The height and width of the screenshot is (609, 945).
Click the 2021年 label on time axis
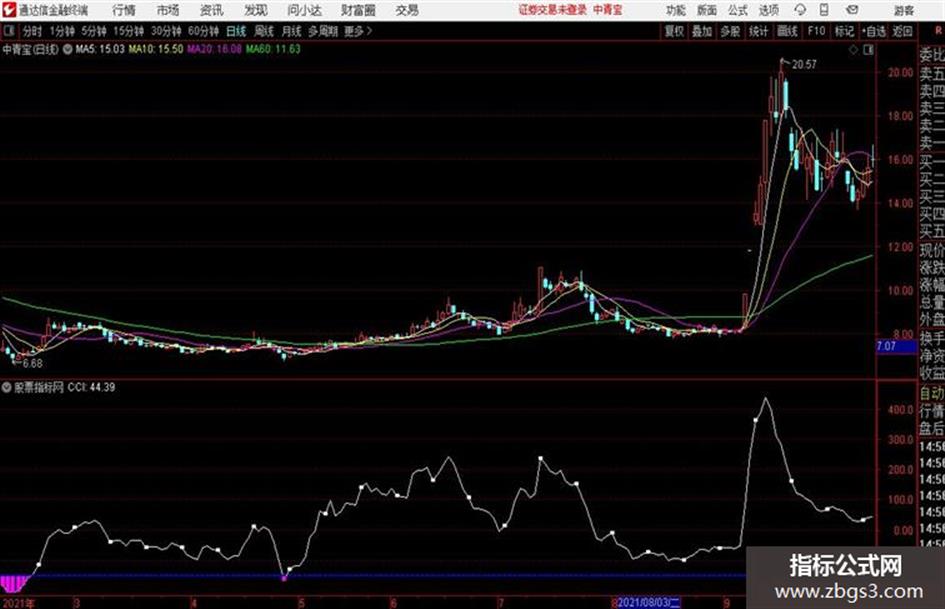(17, 602)
